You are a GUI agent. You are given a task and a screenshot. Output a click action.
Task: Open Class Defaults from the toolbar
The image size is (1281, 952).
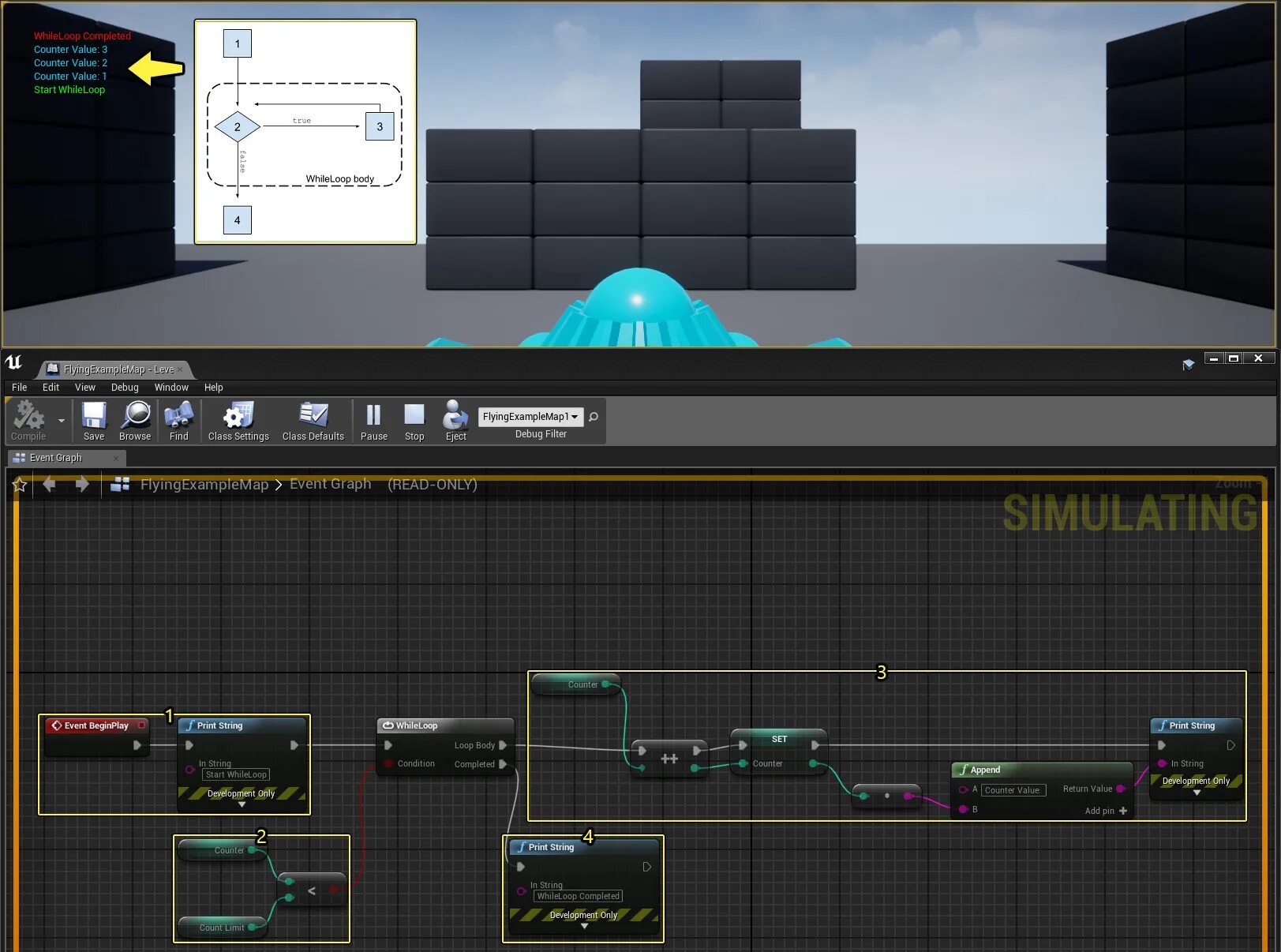pyautogui.click(x=313, y=420)
